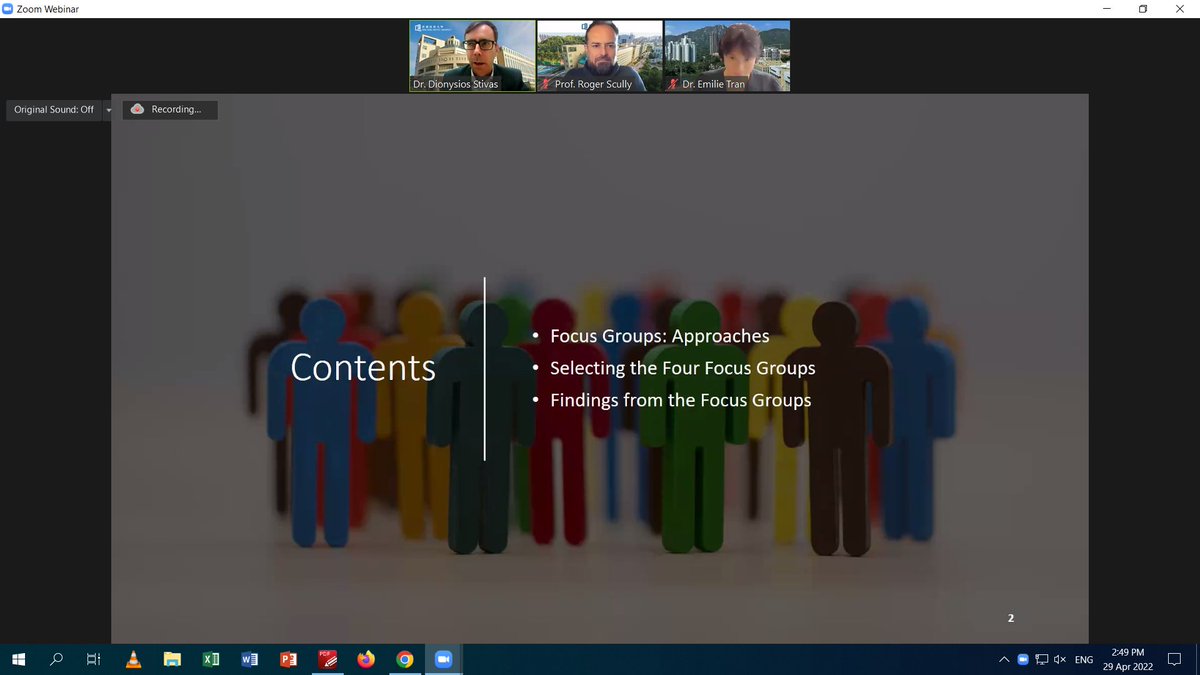
Task: Open the PDF editor taskbar icon
Action: (x=327, y=659)
